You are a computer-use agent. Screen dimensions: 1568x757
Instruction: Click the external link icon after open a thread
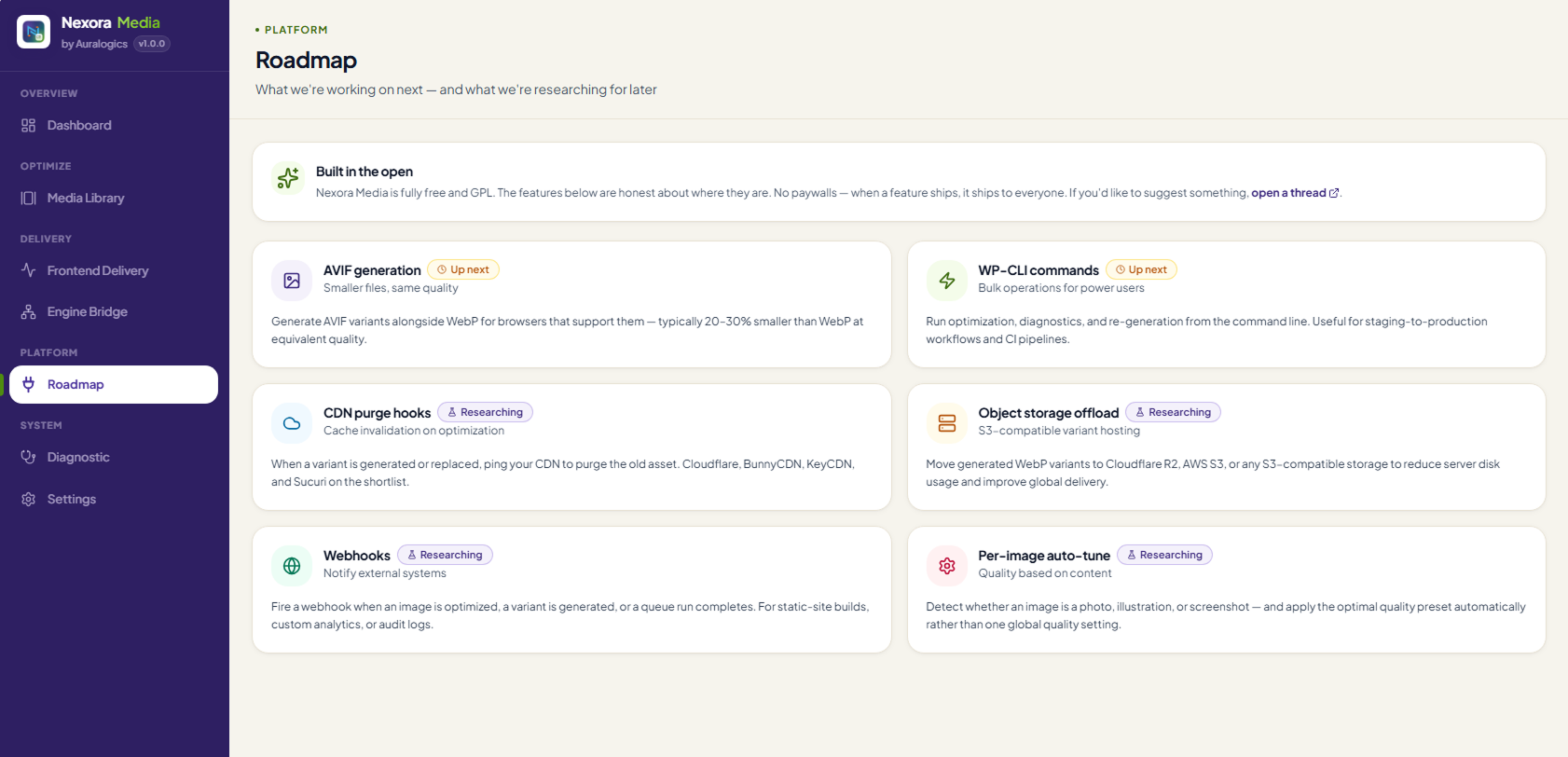click(x=1334, y=193)
